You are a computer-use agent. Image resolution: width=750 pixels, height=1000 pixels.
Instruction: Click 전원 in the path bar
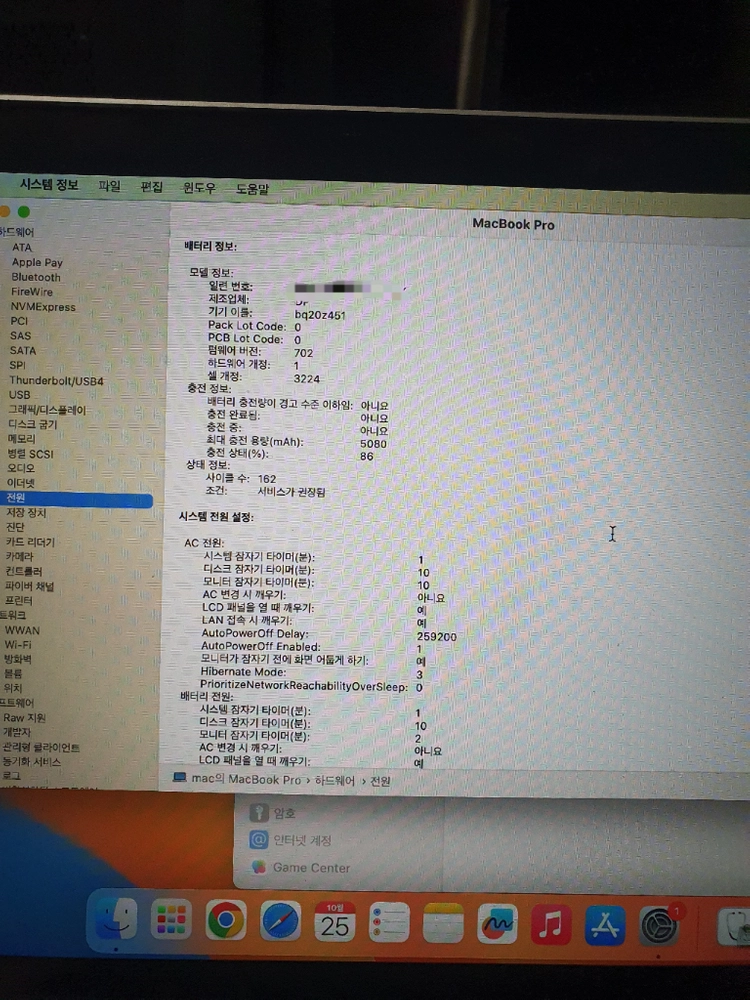(380, 781)
